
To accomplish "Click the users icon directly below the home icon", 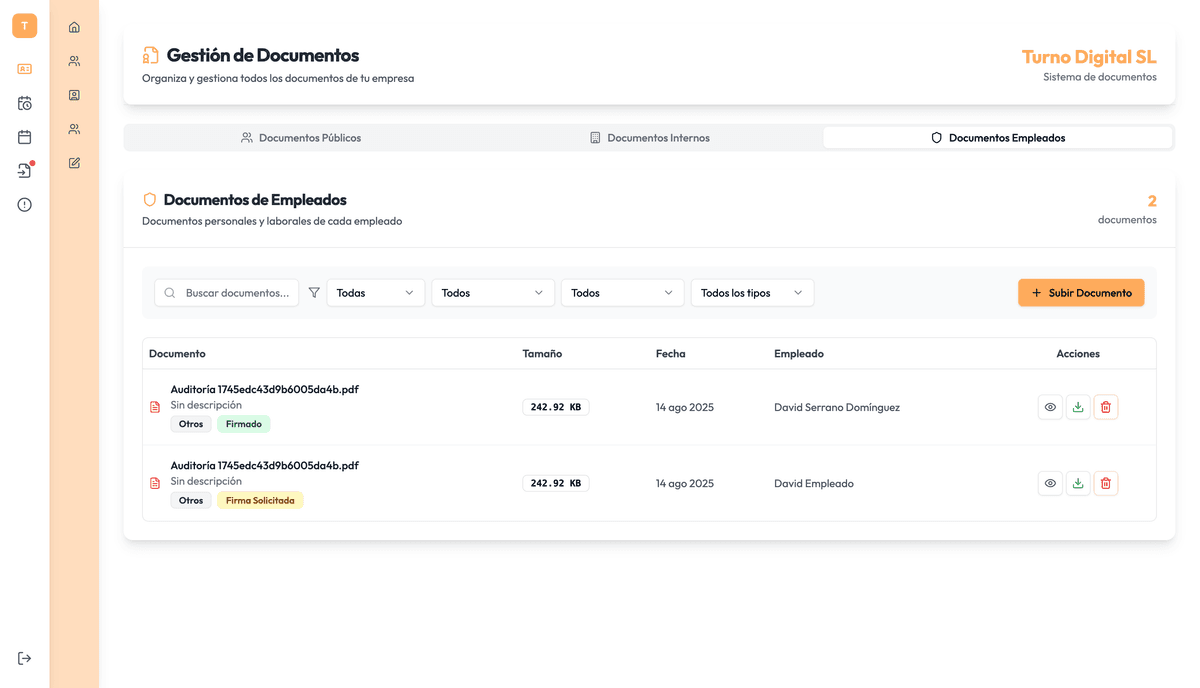I will [x=74, y=61].
